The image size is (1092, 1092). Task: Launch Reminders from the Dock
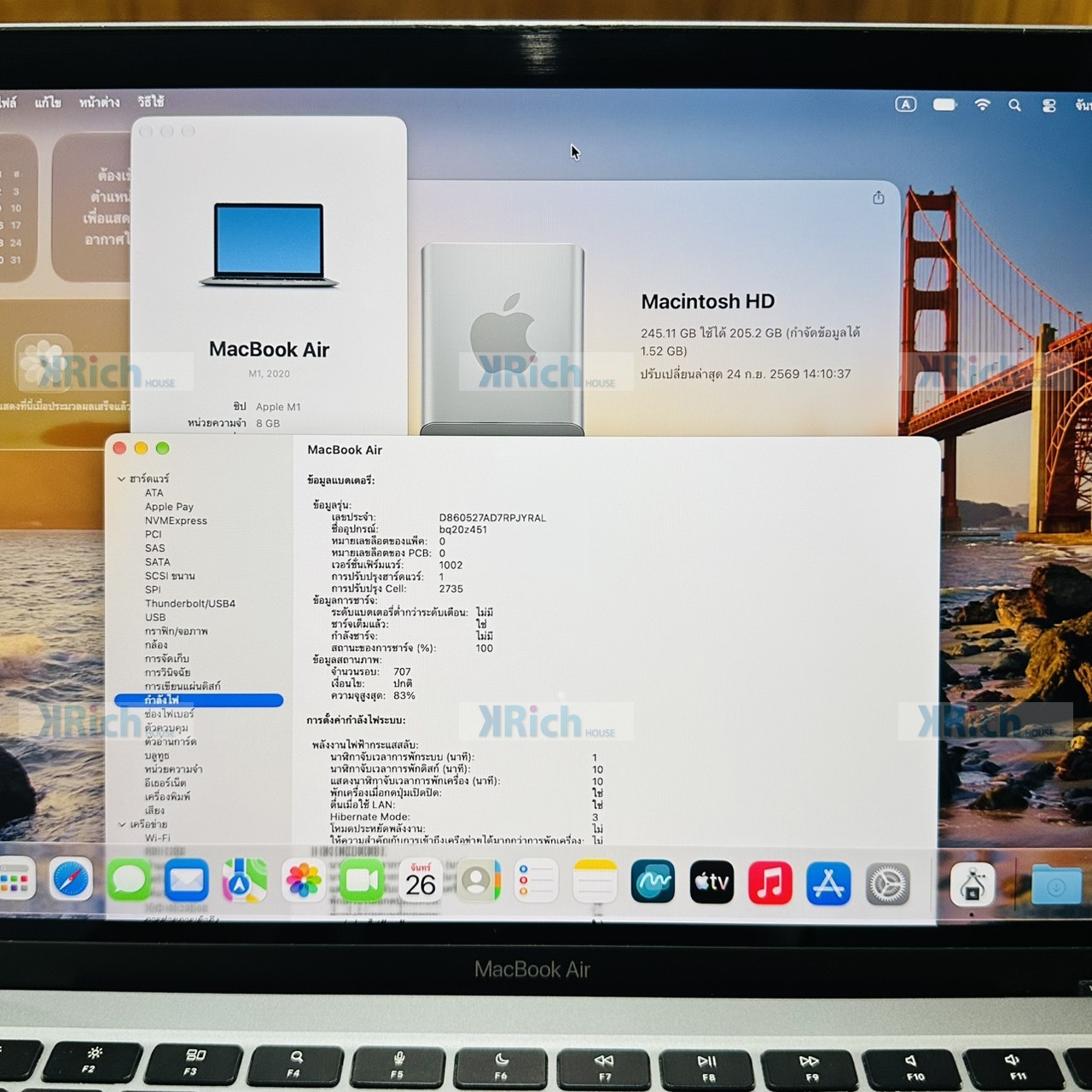pyautogui.click(x=537, y=882)
